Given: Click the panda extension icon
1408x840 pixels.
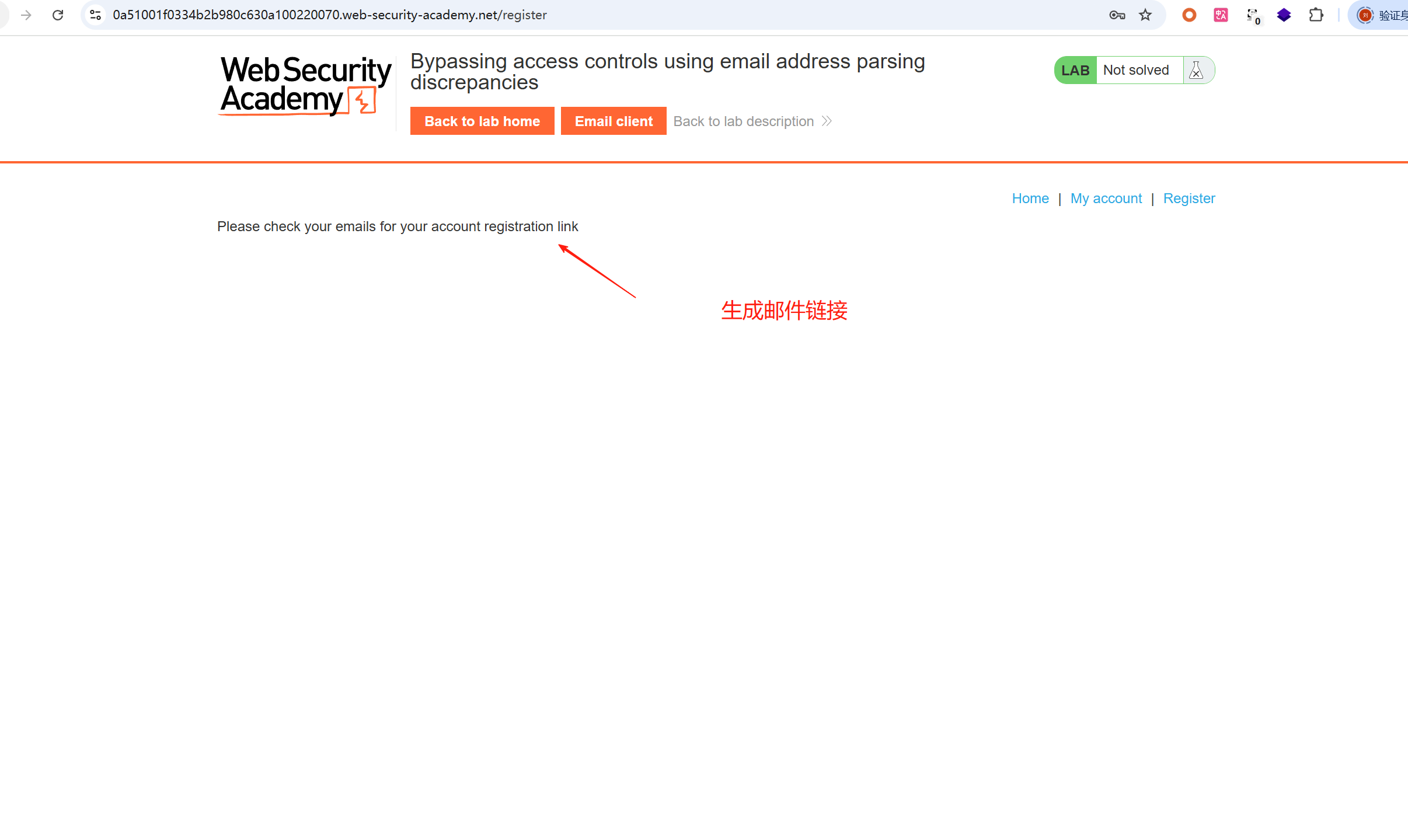Looking at the screenshot, I should [1253, 16].
